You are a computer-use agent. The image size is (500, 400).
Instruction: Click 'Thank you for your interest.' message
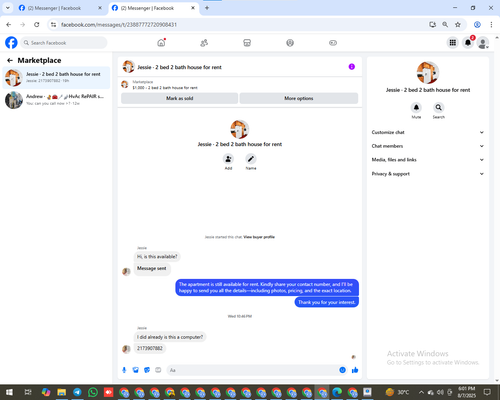[x=327, y=302]
